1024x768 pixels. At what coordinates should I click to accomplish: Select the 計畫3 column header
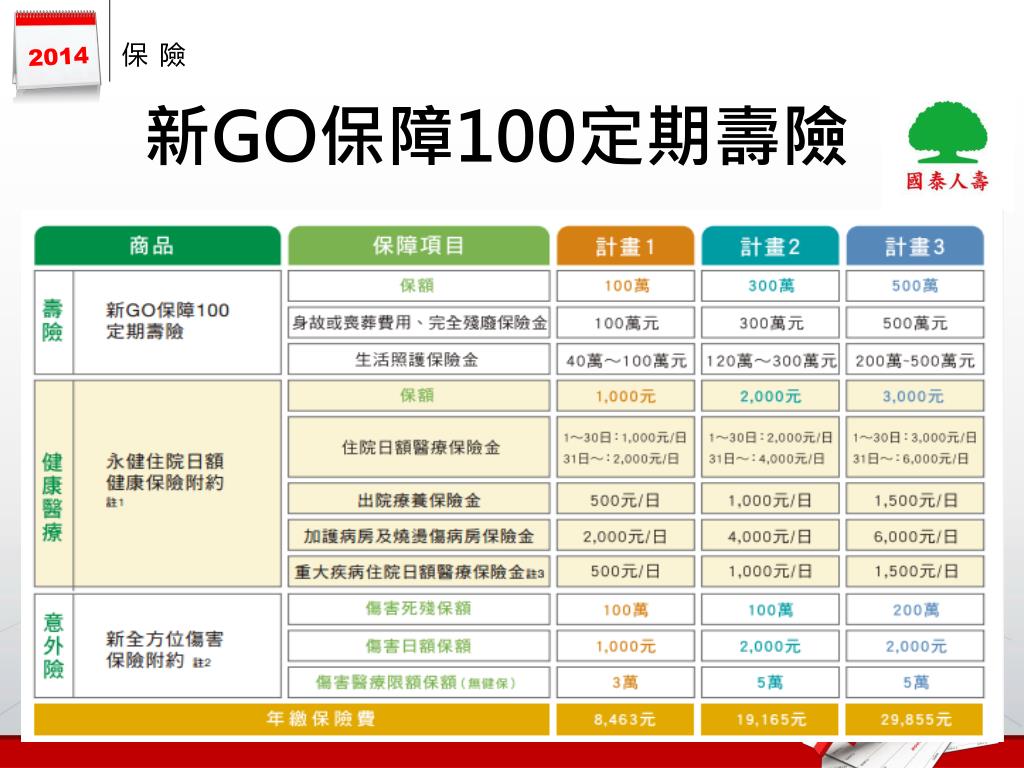pyautogui.click(x=915, y=246)
